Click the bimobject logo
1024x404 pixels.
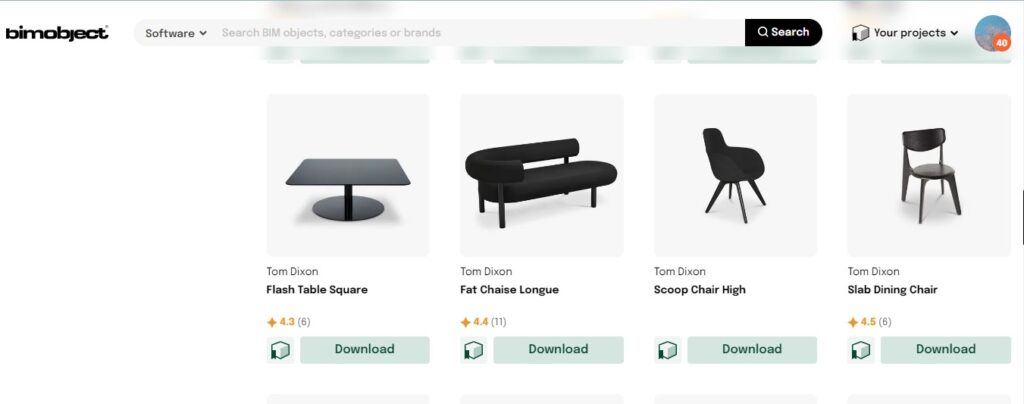point(57,33)
